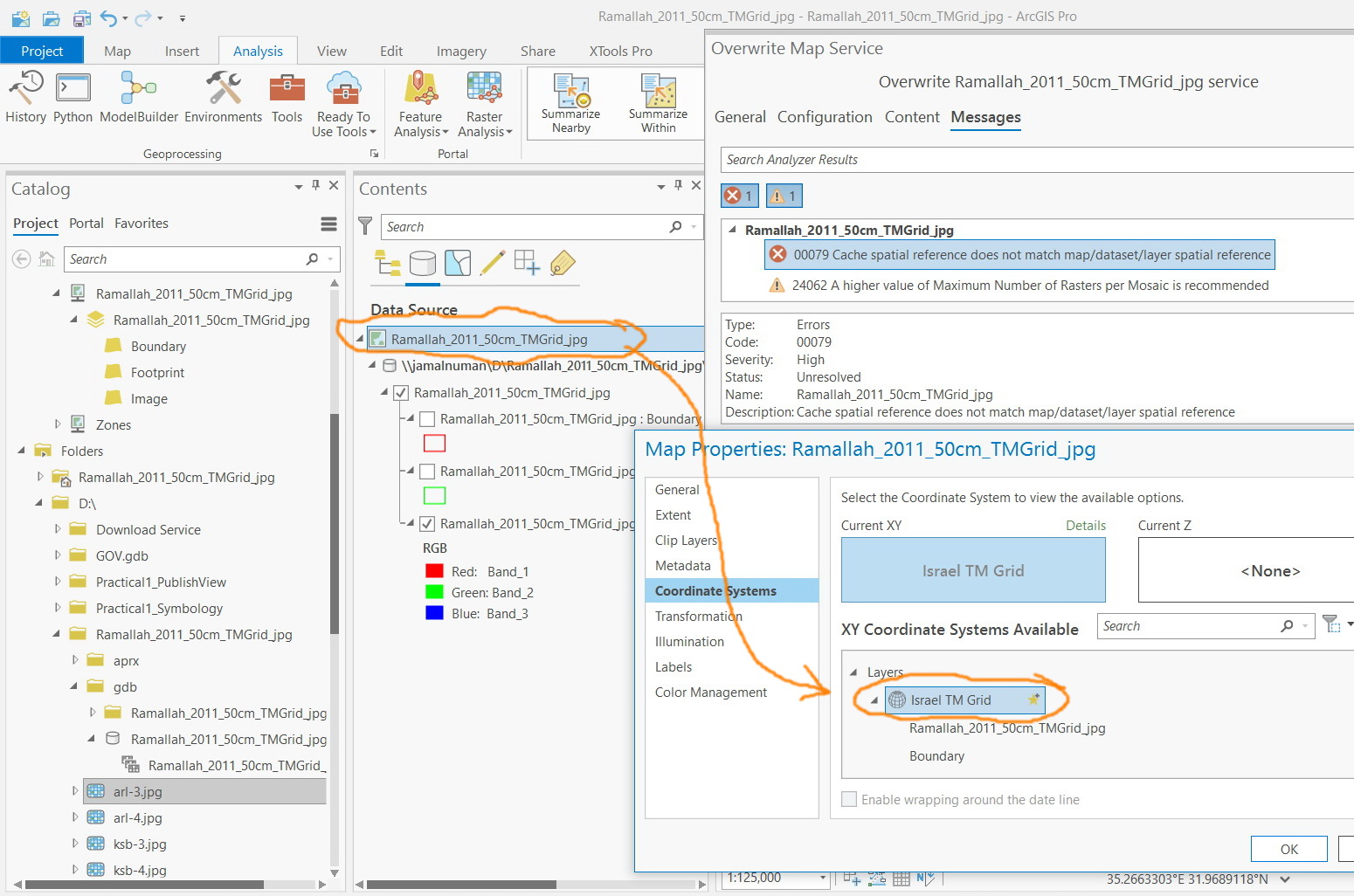The width and height of the screenshot is (1354, 896).
Task: Click the Catalog home icon
Action: tap(47, 259)
